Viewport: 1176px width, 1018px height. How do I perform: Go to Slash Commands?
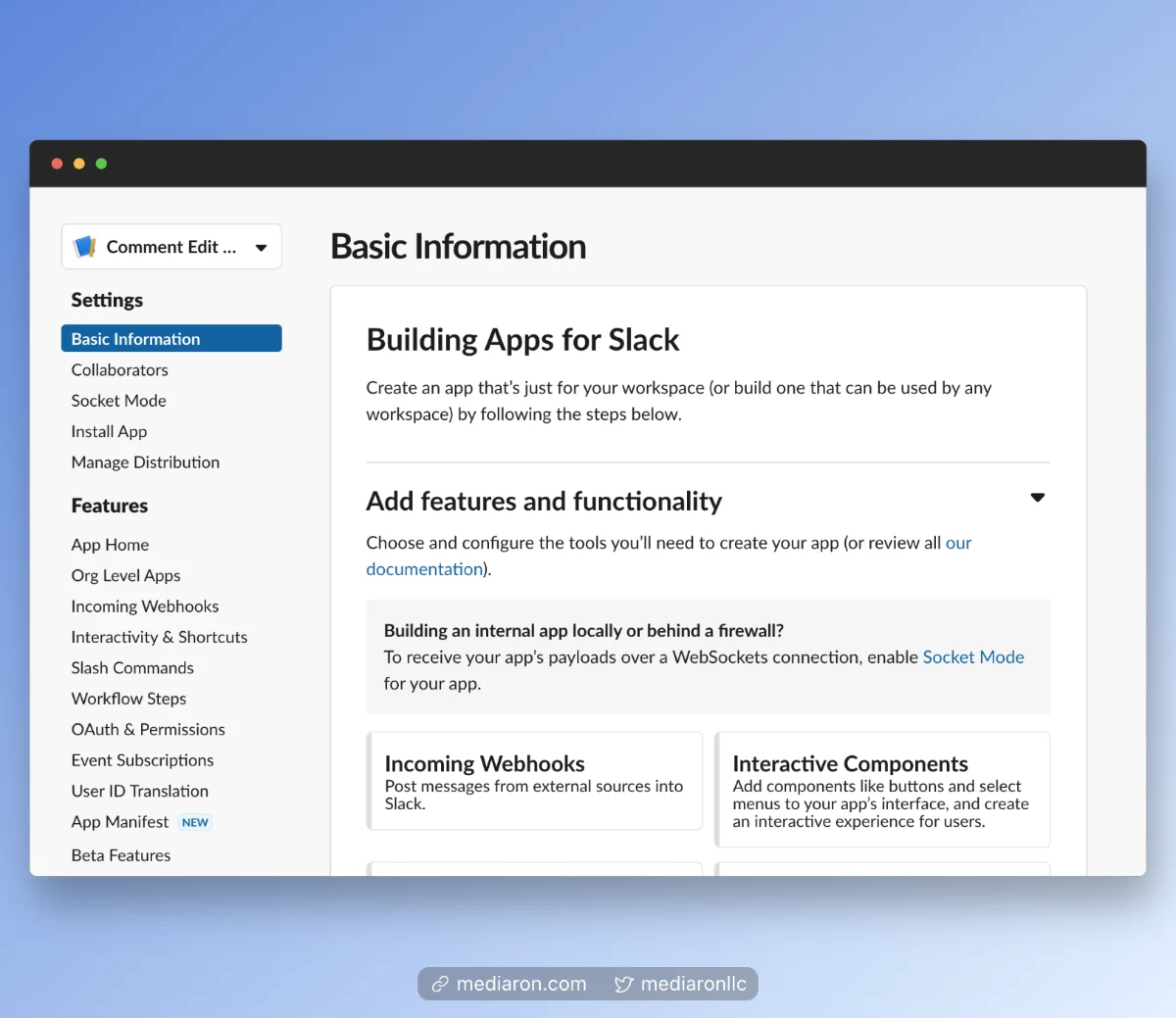(132, 668)
